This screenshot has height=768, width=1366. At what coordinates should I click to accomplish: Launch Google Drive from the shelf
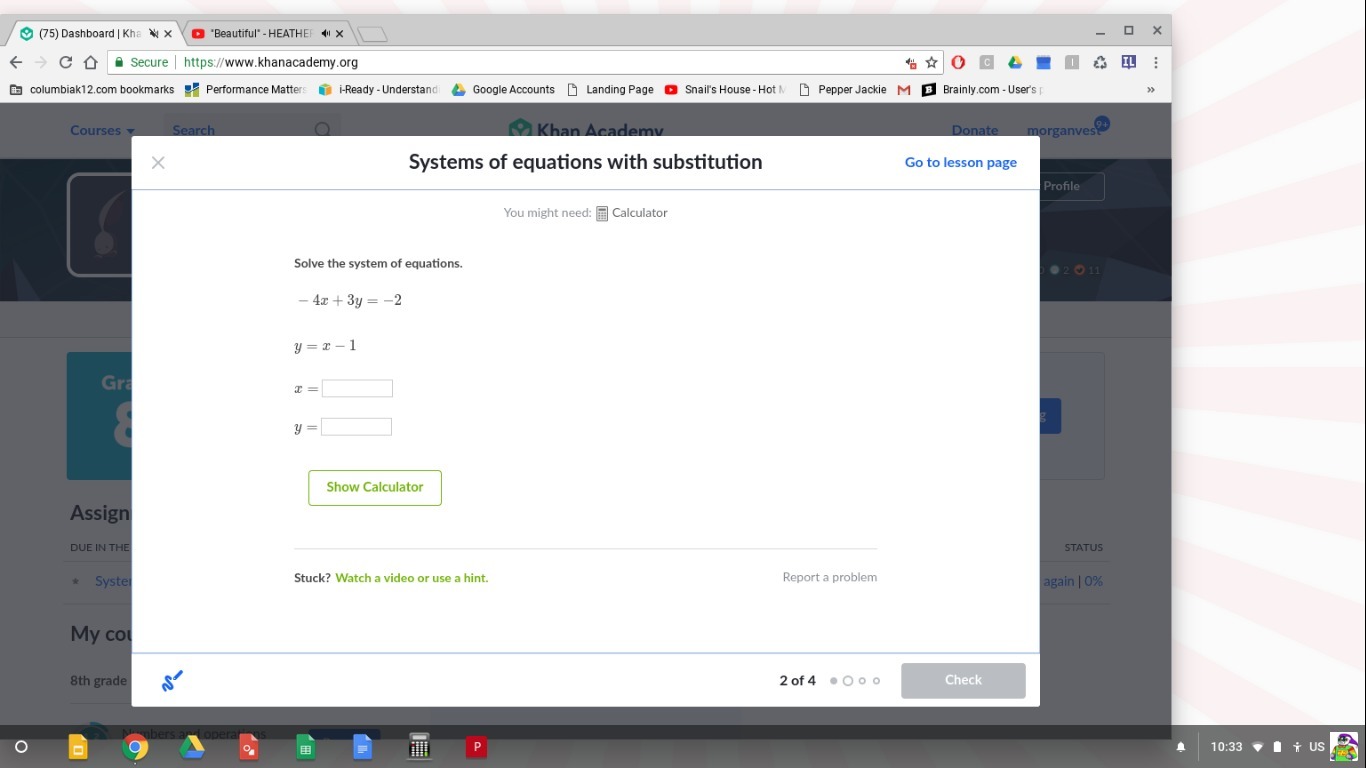(192, 747)
